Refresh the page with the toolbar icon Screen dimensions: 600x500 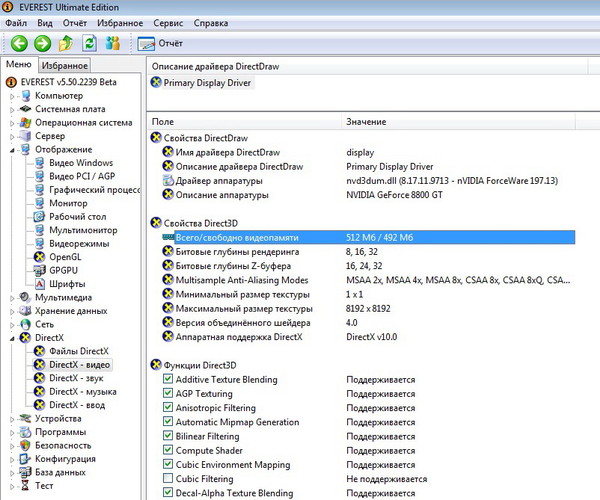tap(89, 43)
